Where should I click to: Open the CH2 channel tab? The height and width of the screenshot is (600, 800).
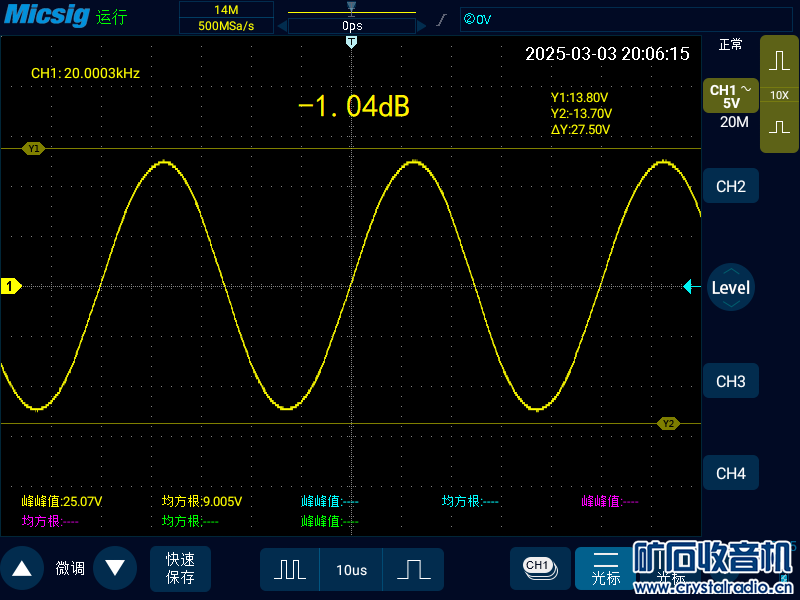[x=731, y=186]
